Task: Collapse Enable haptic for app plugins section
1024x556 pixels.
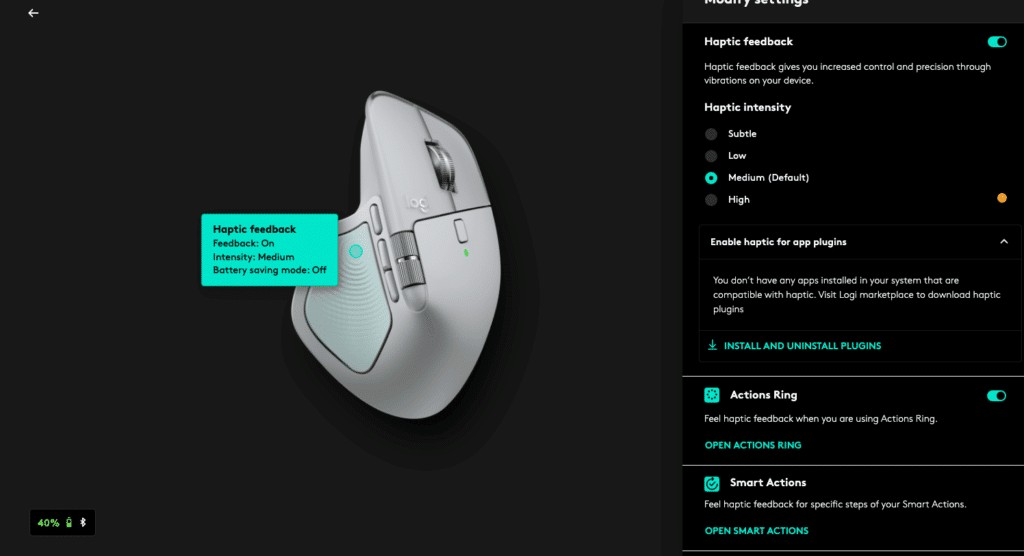Action: [x=1004, y=242]
